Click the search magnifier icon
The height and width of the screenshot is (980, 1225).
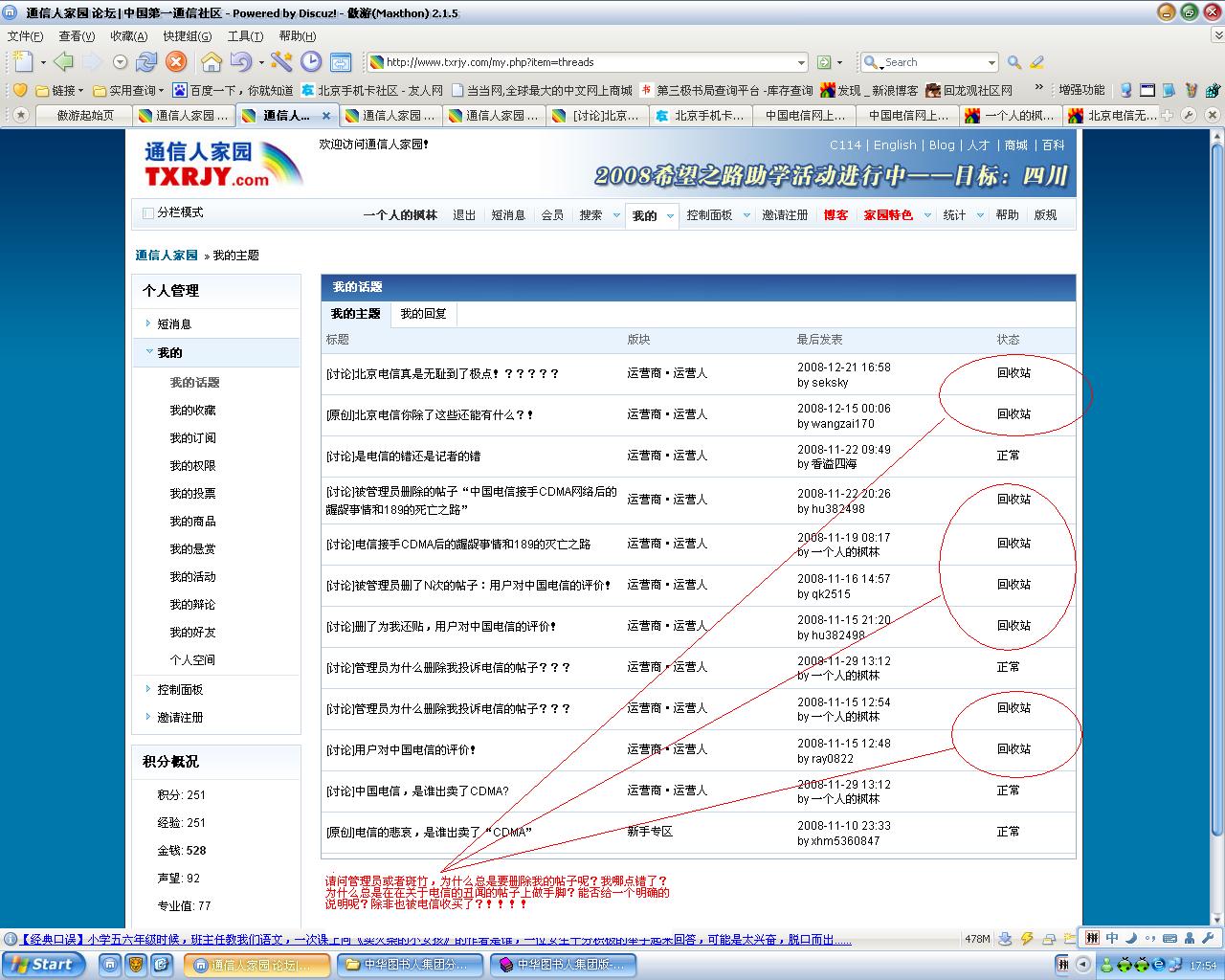[x=1014, y=62]
